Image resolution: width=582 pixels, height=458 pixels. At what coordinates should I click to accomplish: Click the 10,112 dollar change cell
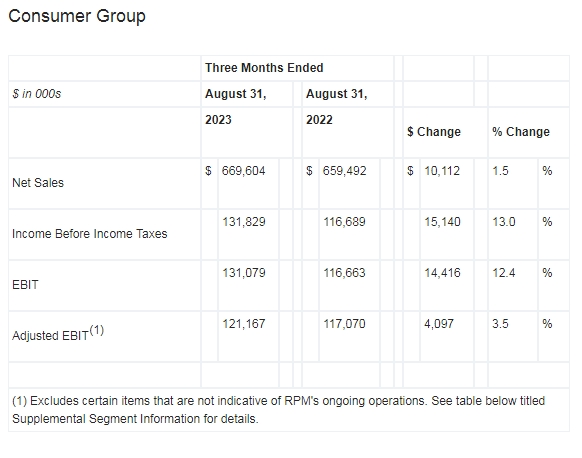(x=442, y=171)
